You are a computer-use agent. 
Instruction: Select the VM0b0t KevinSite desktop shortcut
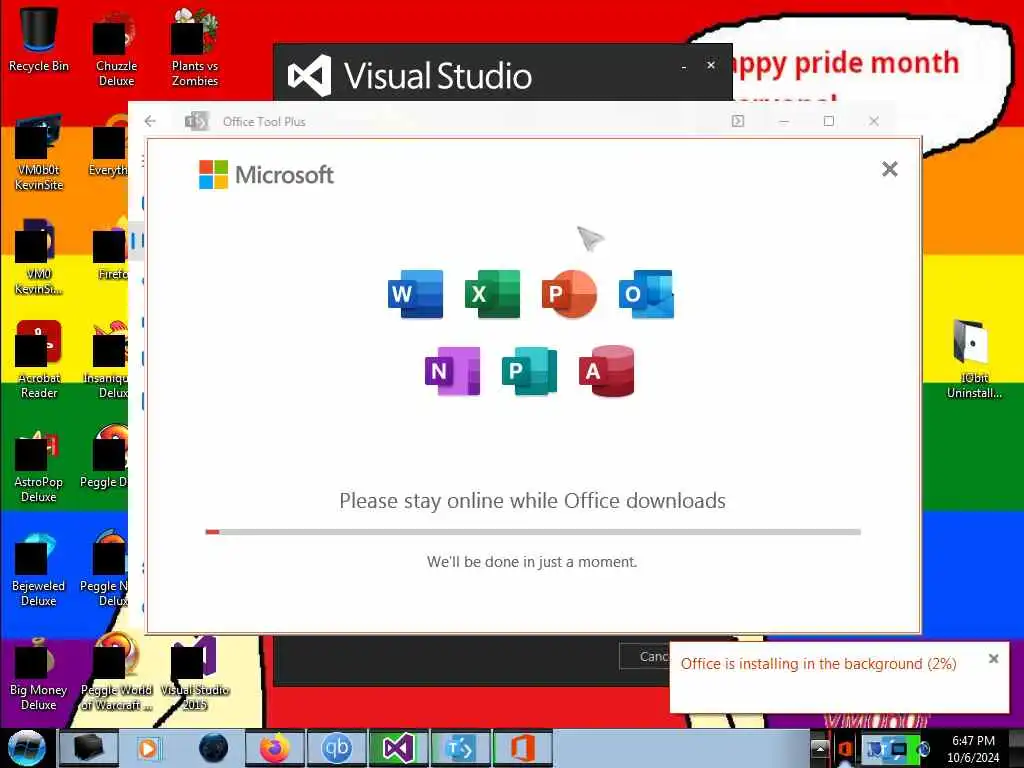coord(39,153)
